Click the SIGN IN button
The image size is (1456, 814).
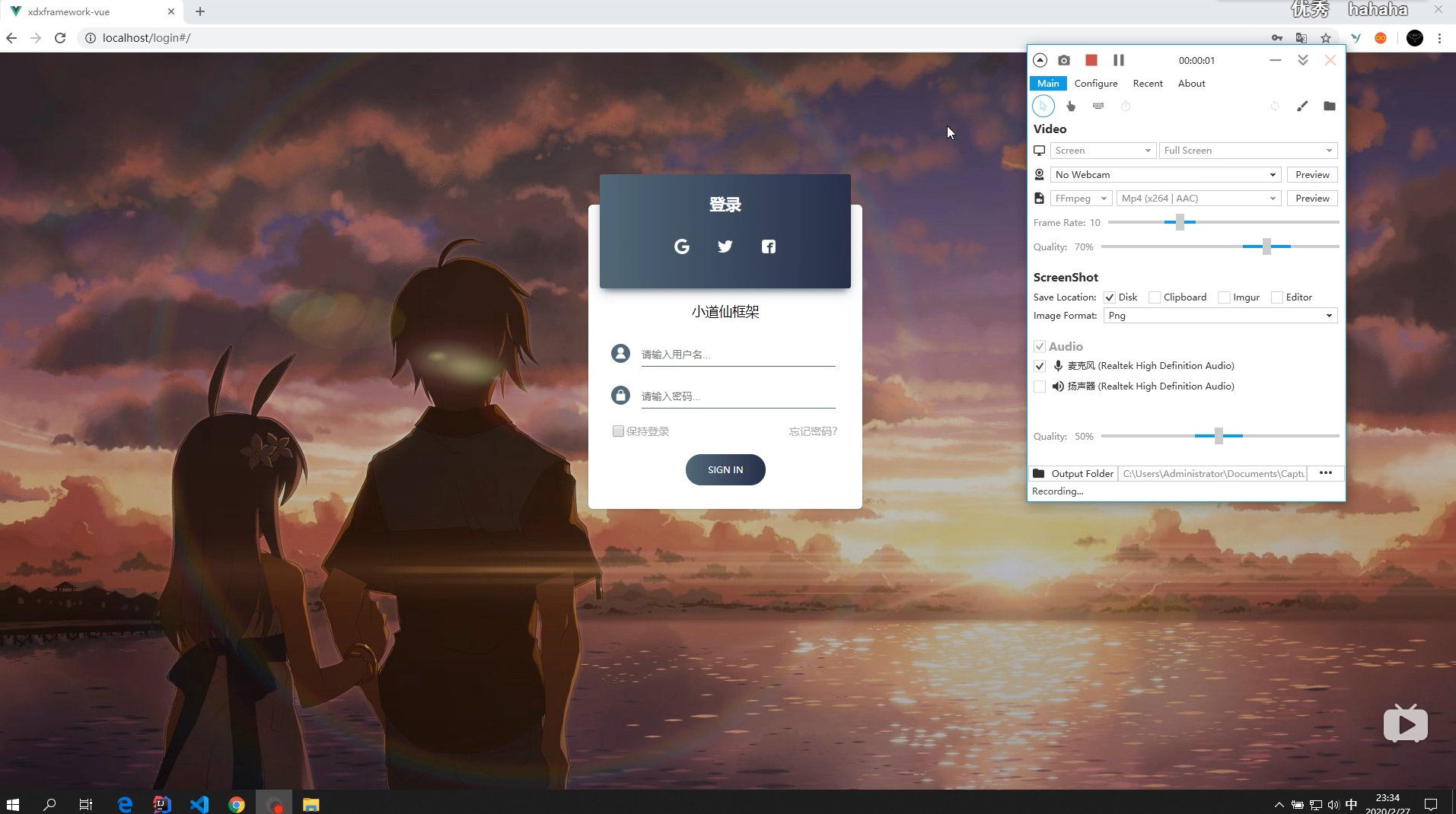(x=725, y=470)
